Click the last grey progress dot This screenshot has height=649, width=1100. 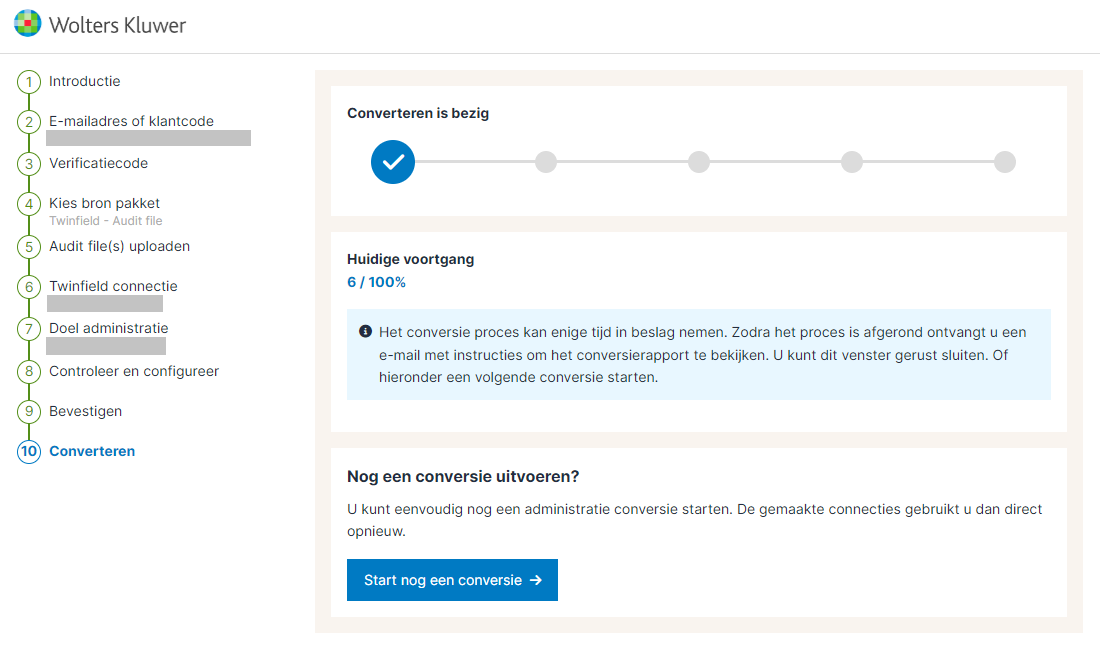click(x=1005, y=162)
